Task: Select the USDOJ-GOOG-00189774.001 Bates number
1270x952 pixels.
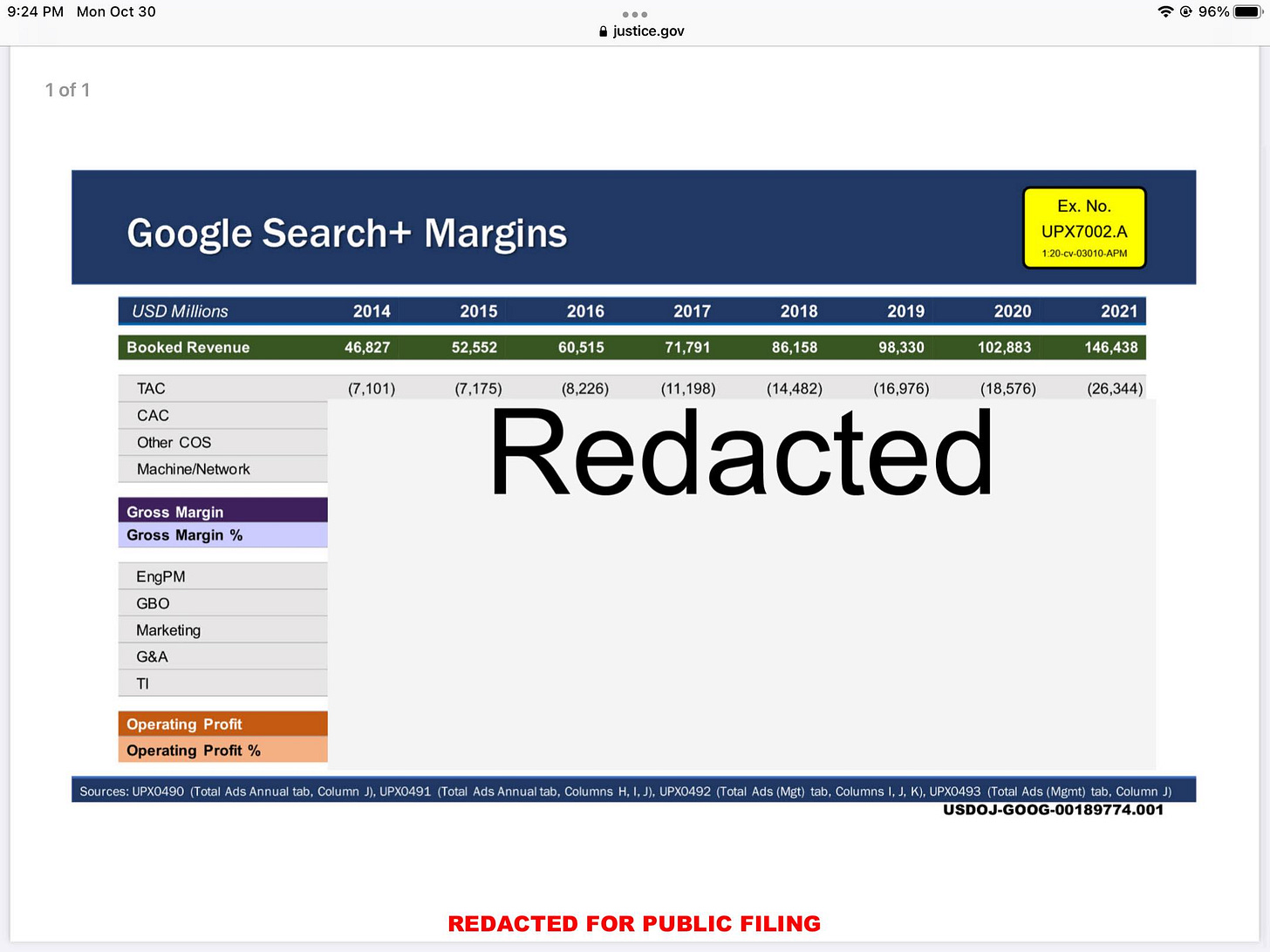Action: pyautogui.click(x=1053, y=810)
